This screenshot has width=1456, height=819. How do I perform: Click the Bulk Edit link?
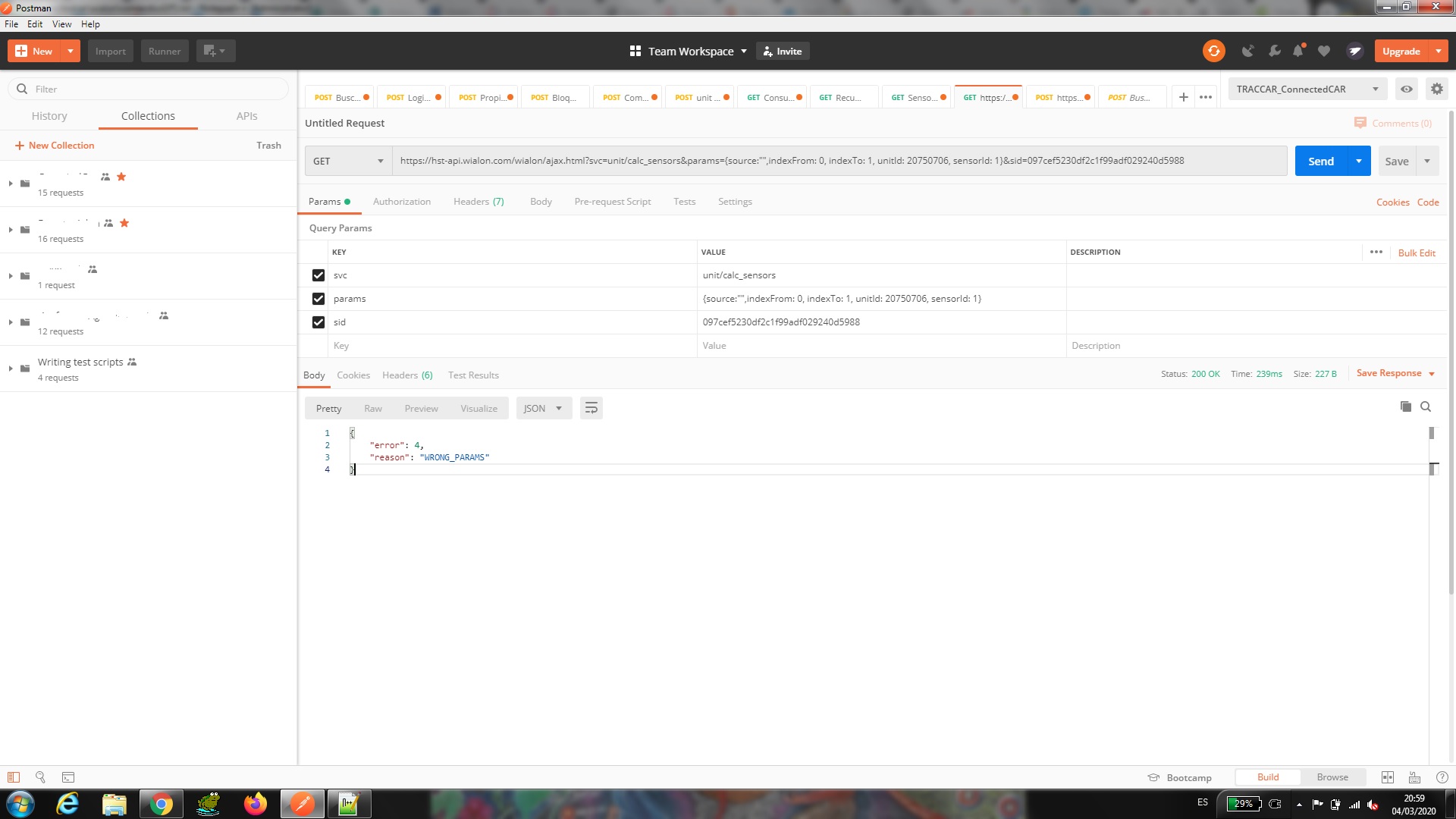[x=1416, y=253]
